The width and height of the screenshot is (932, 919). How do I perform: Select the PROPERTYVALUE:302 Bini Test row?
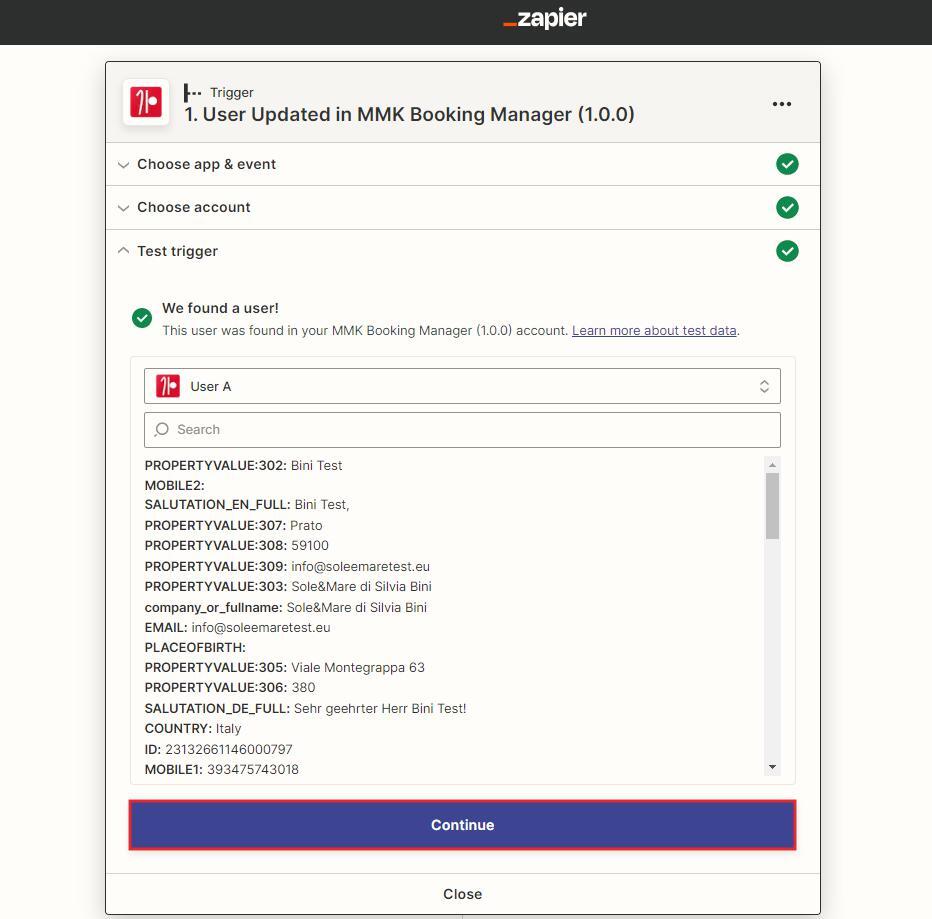(243, 465)
